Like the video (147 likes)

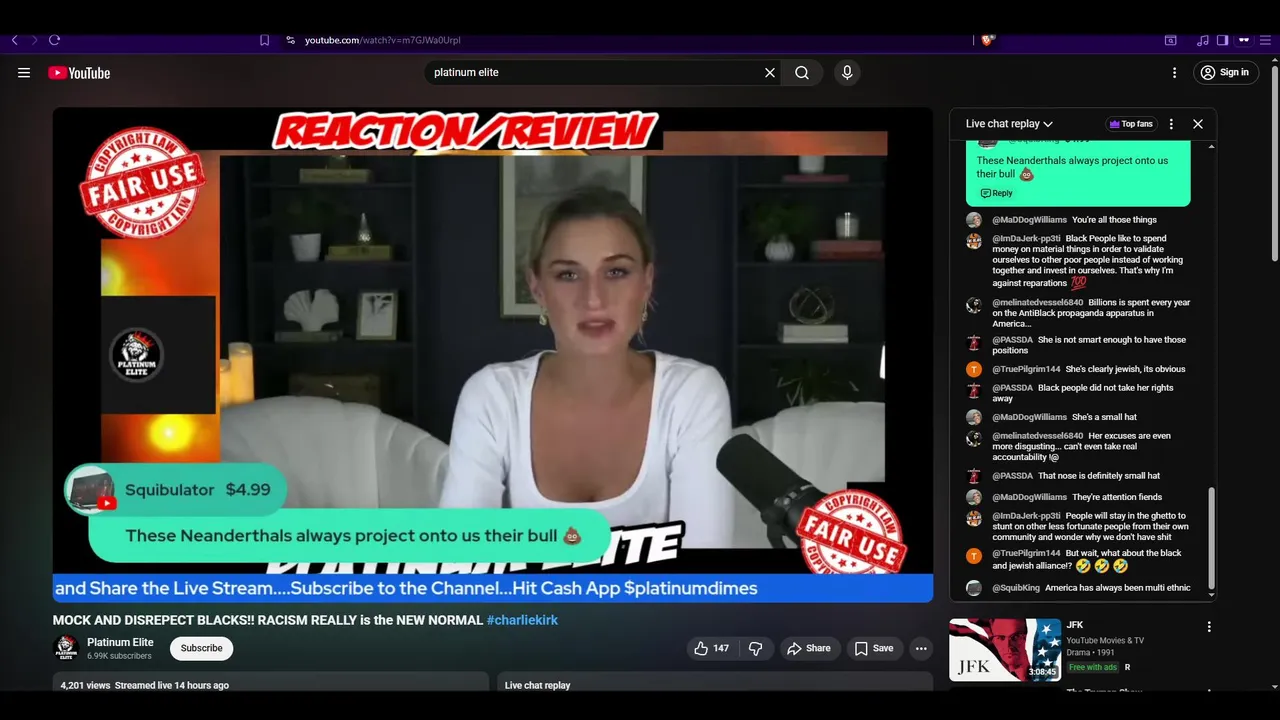712,648
